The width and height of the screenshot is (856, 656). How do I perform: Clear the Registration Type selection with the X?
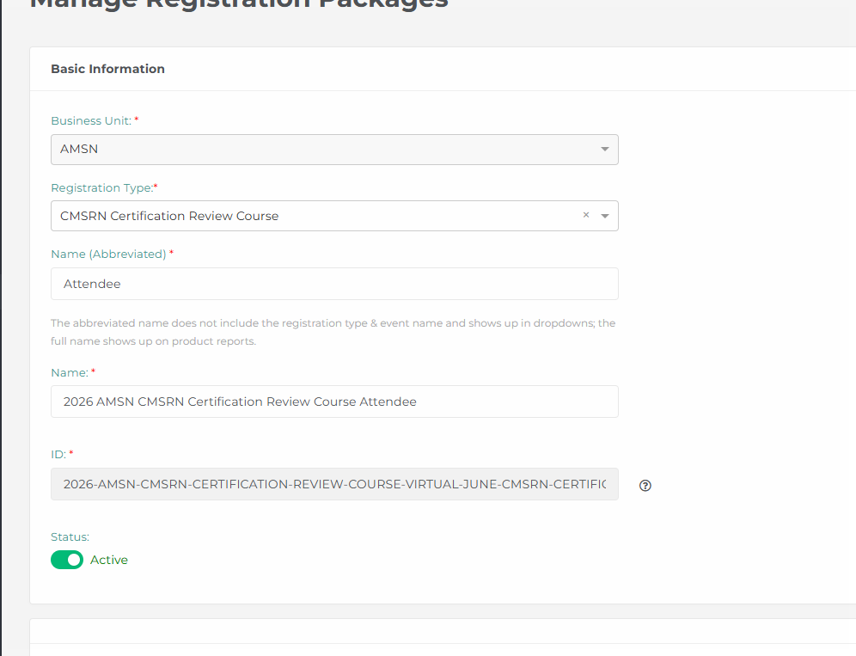tap(586, 215)
